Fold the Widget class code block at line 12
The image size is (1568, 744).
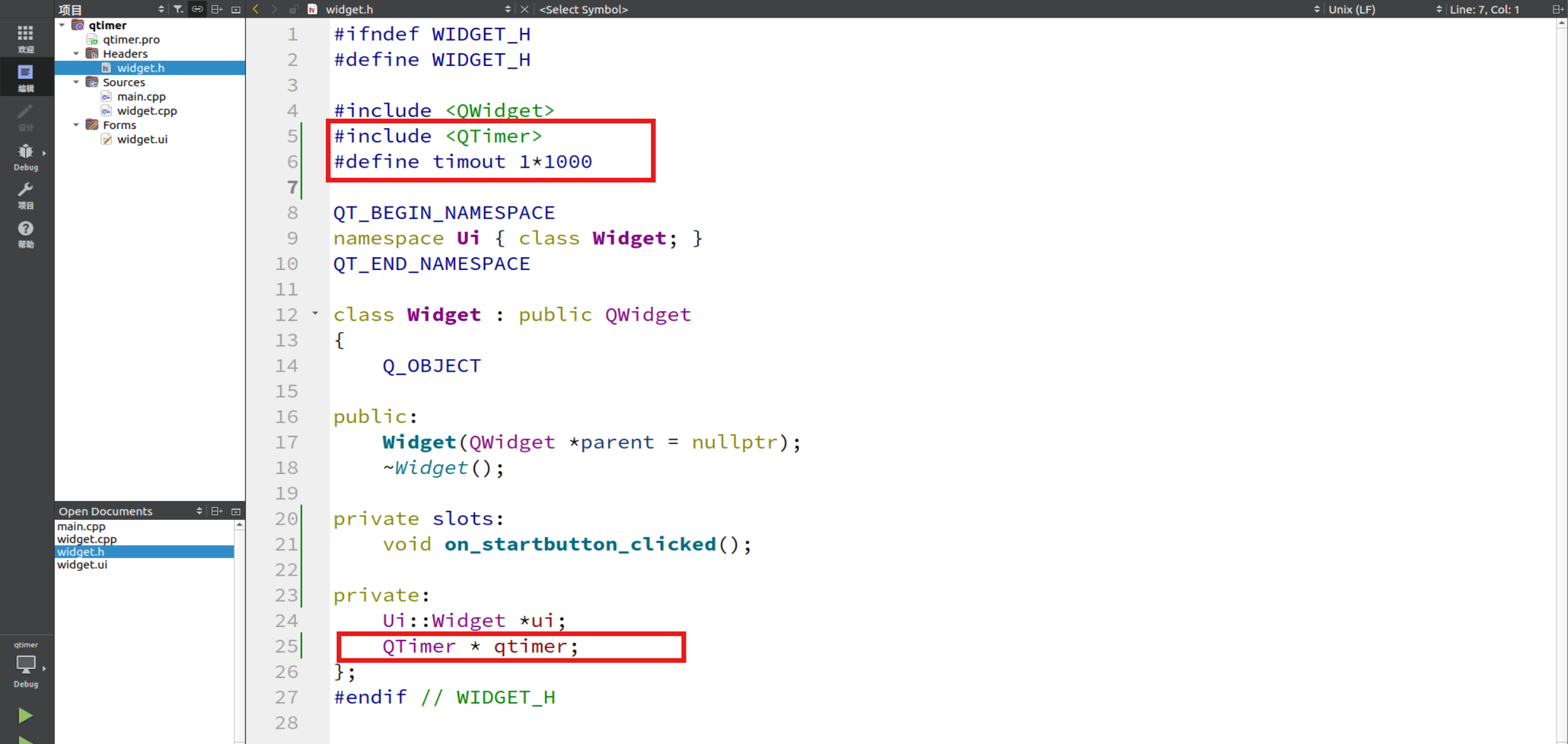[315, 313]
